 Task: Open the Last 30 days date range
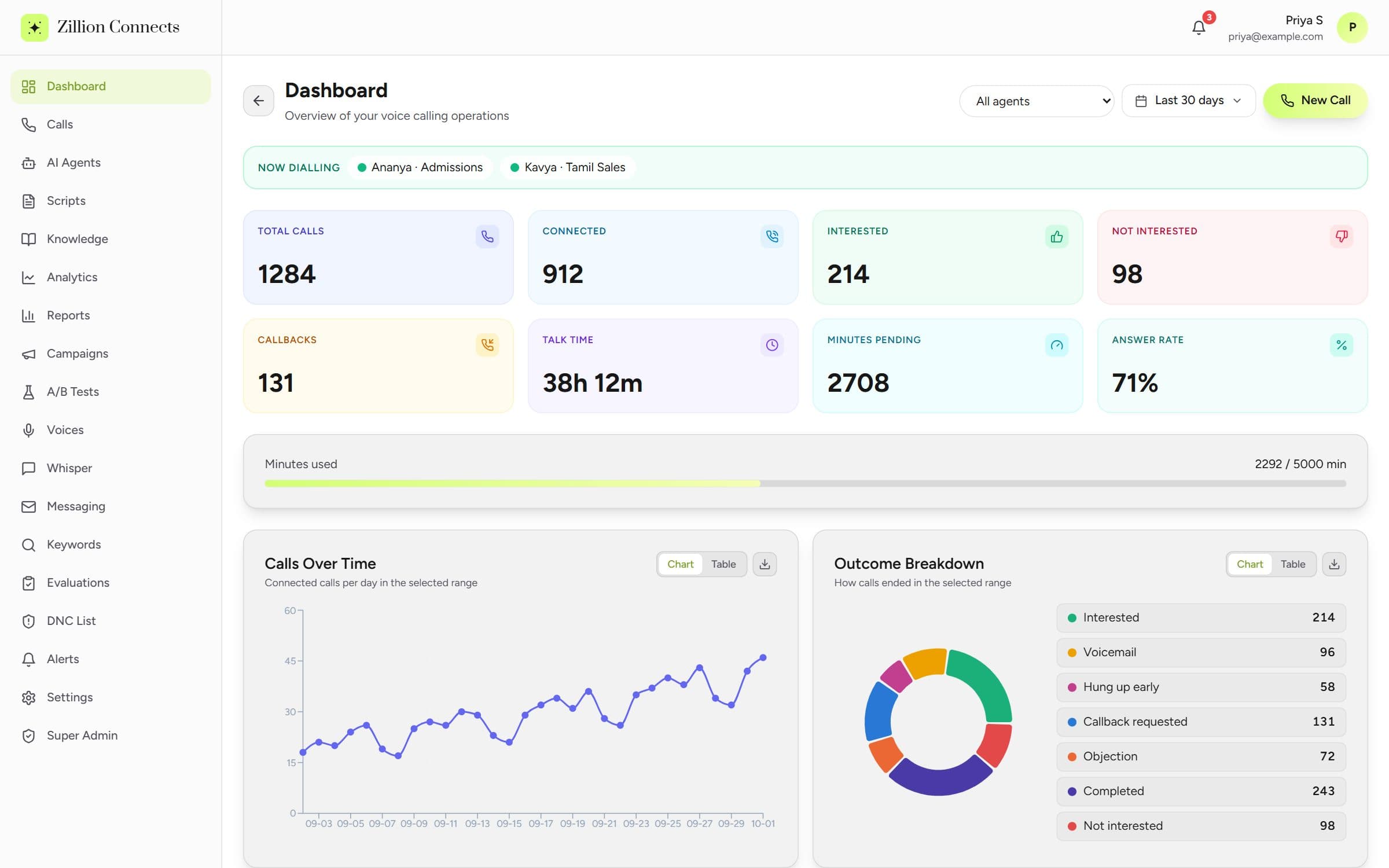(1189, 101)
